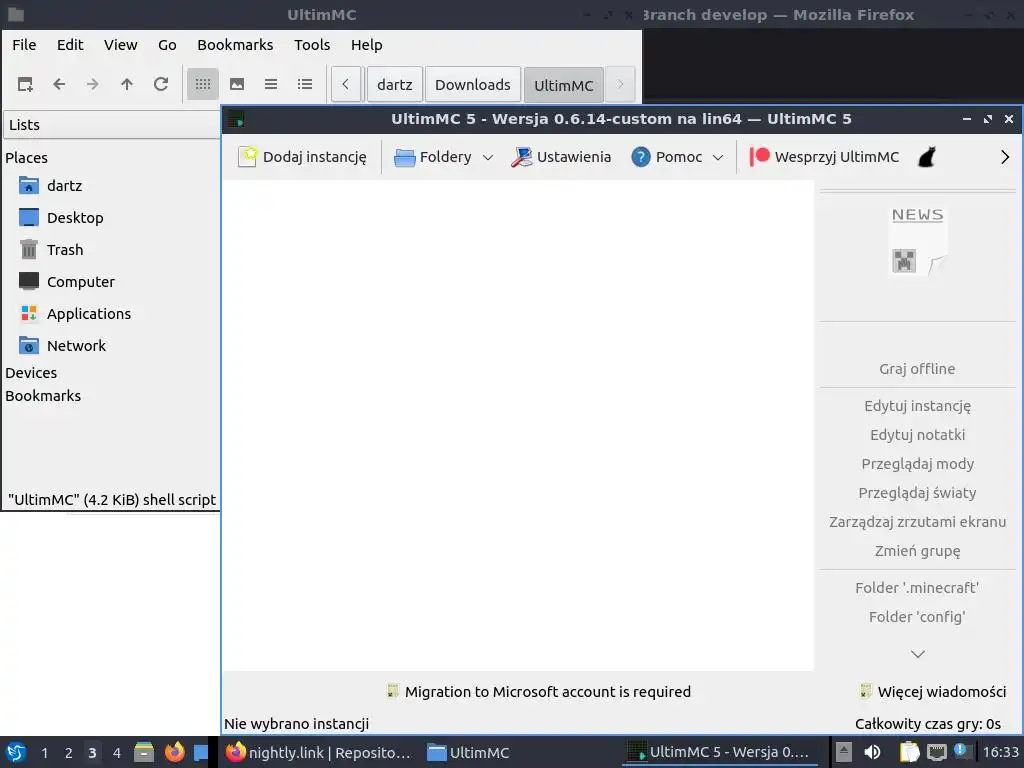Open Tools menu in file manager
Viewport: 1024px width, 768px height.
pos(312,45)
